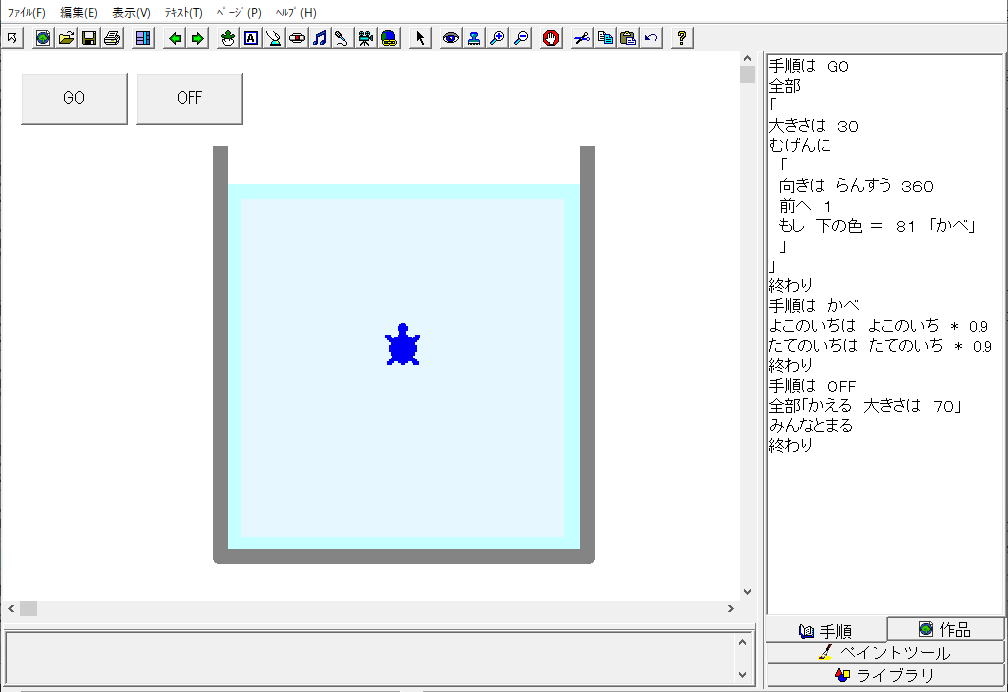Click the OFF button on canvas
The width and height of the screenshot is (1008, 692).
click(189, 98)
